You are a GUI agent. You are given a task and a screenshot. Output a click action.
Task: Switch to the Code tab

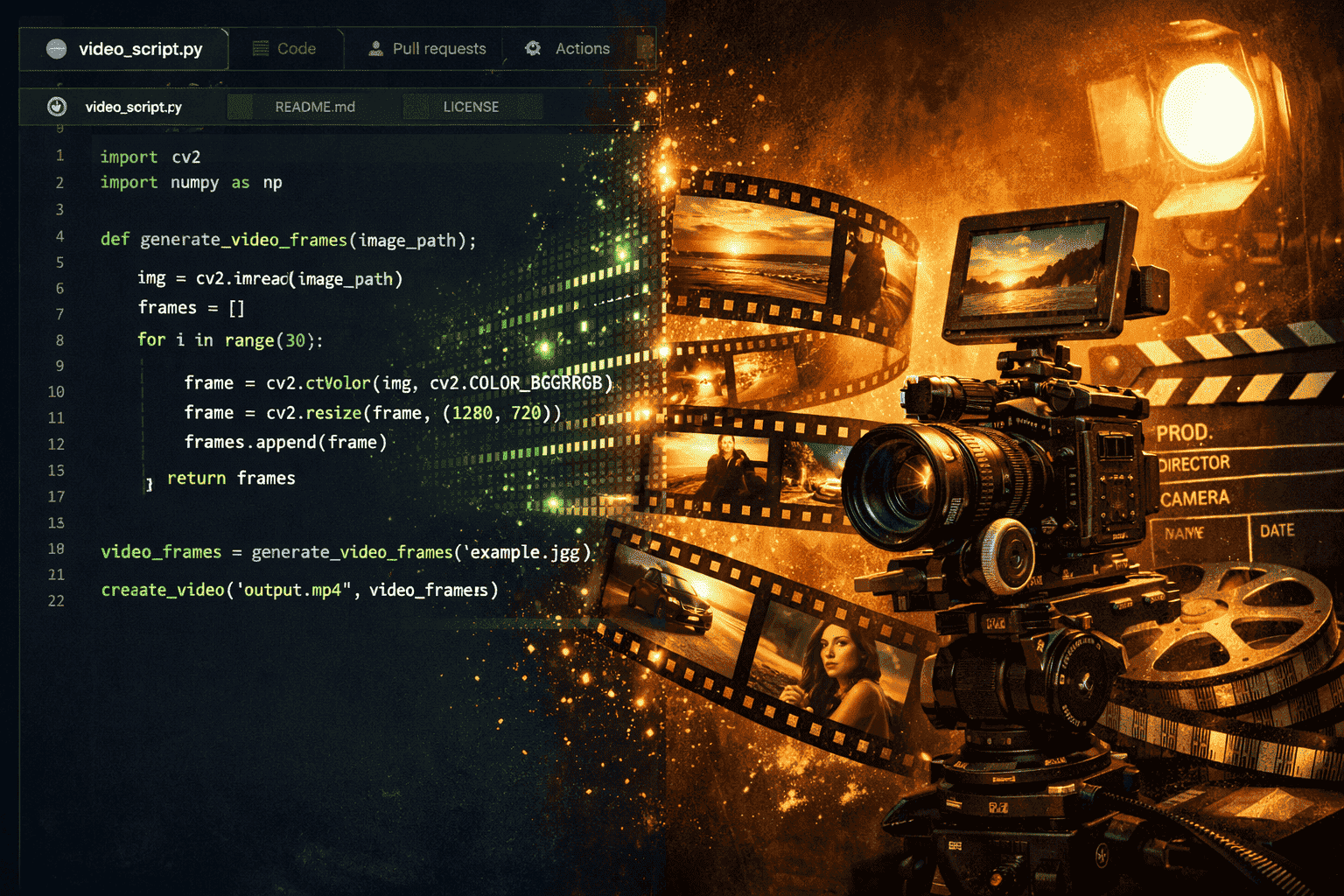(296, 49)
